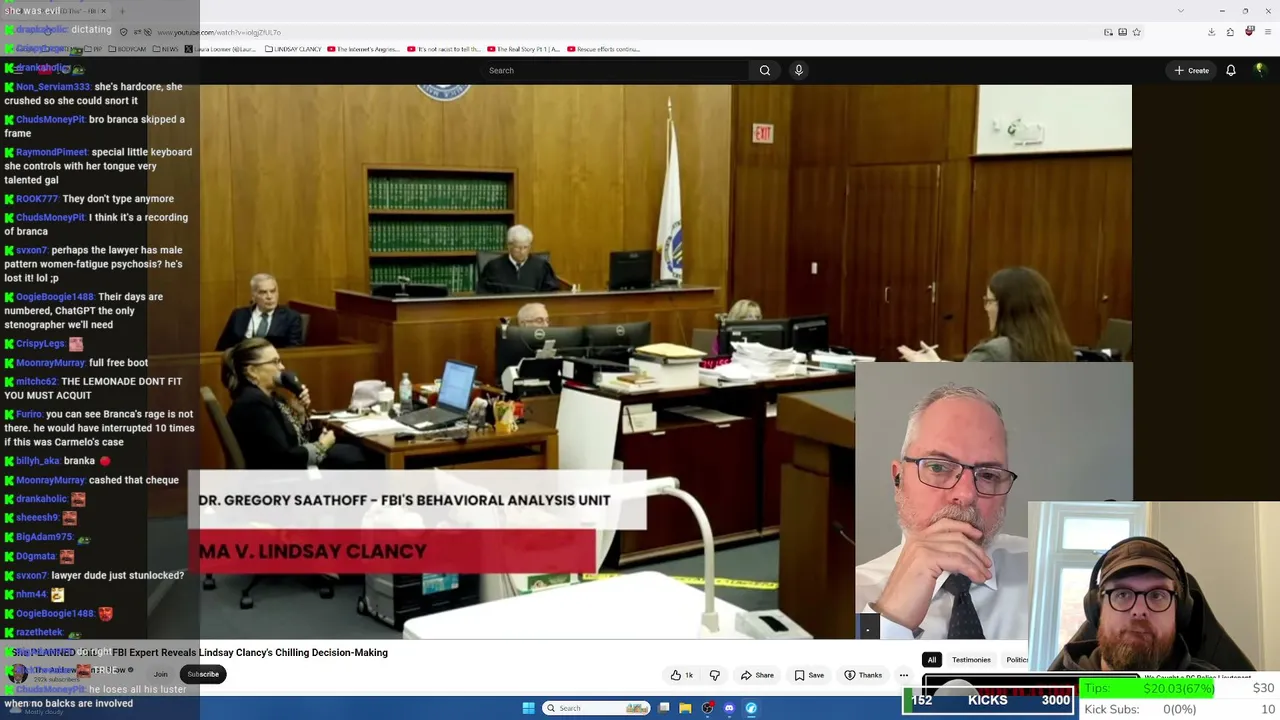Click chat username razethetek

point(39,632)
